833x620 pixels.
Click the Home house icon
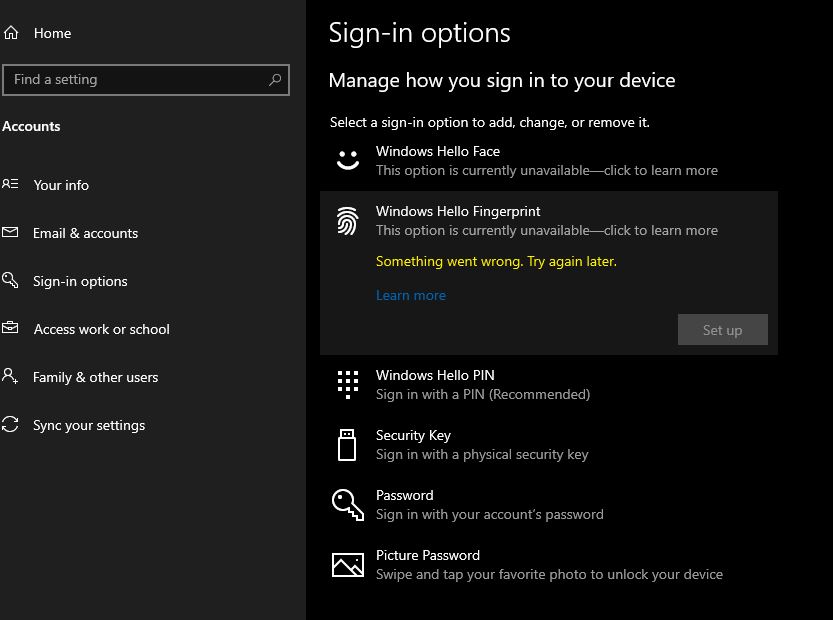click(11, 33)
